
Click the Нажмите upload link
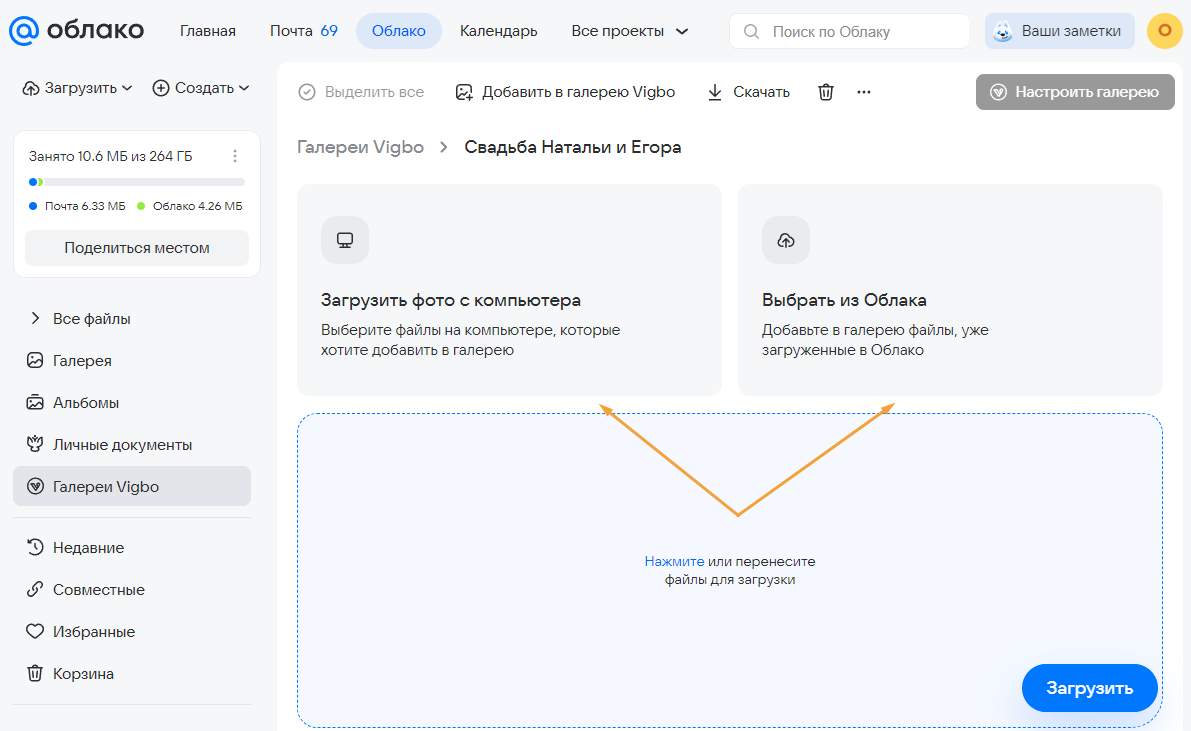(x=674, y=561)
